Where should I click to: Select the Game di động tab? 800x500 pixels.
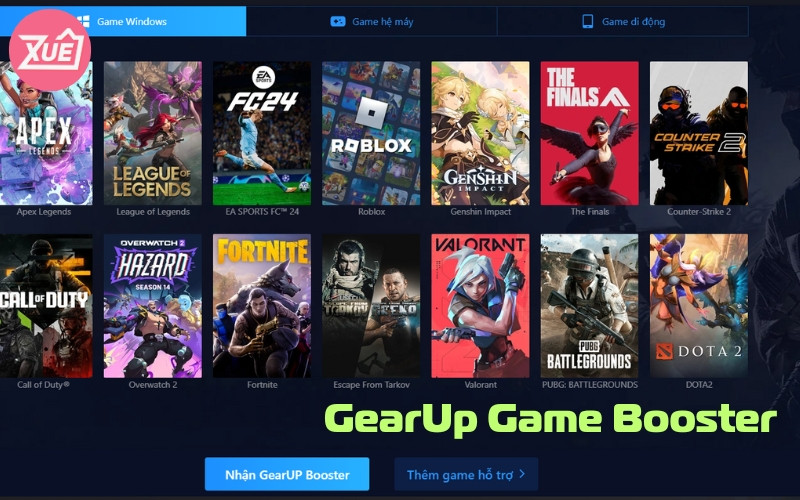623,21
